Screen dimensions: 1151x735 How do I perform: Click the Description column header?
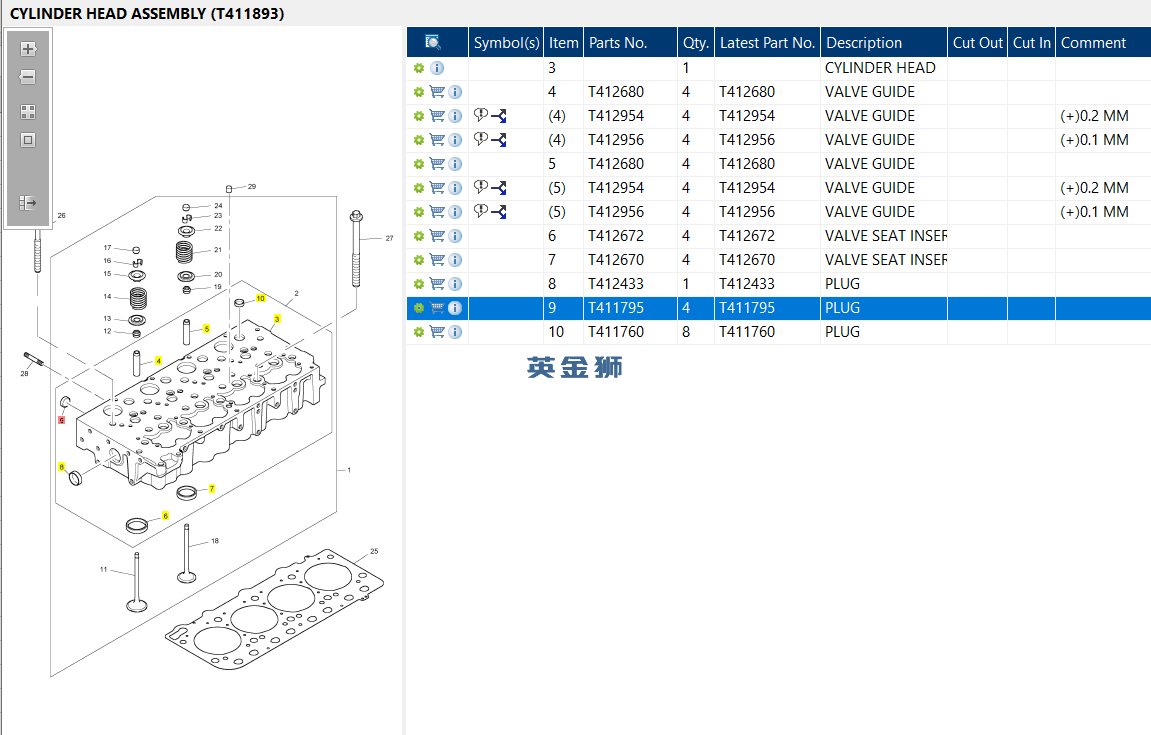point(864,42)
